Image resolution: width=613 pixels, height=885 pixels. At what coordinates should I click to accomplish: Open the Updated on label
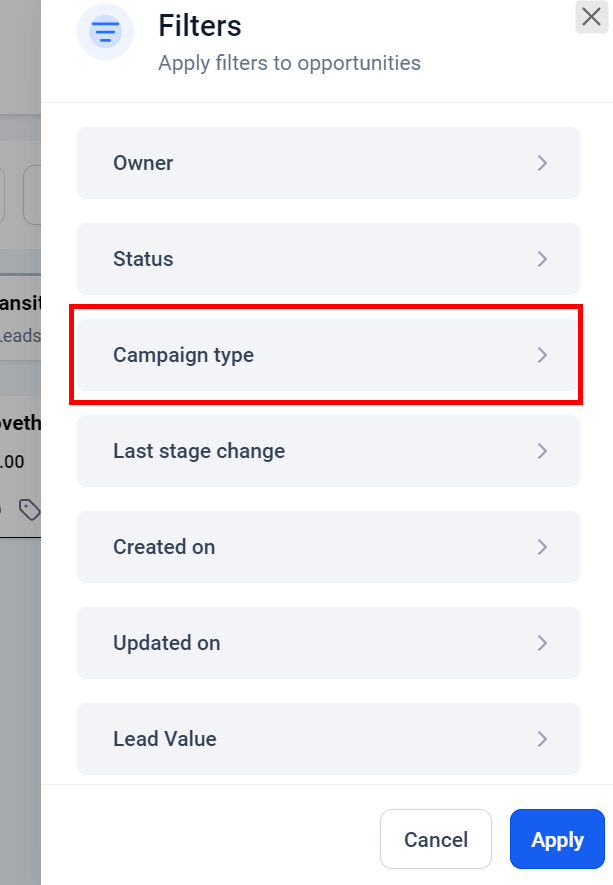[166, 643]
